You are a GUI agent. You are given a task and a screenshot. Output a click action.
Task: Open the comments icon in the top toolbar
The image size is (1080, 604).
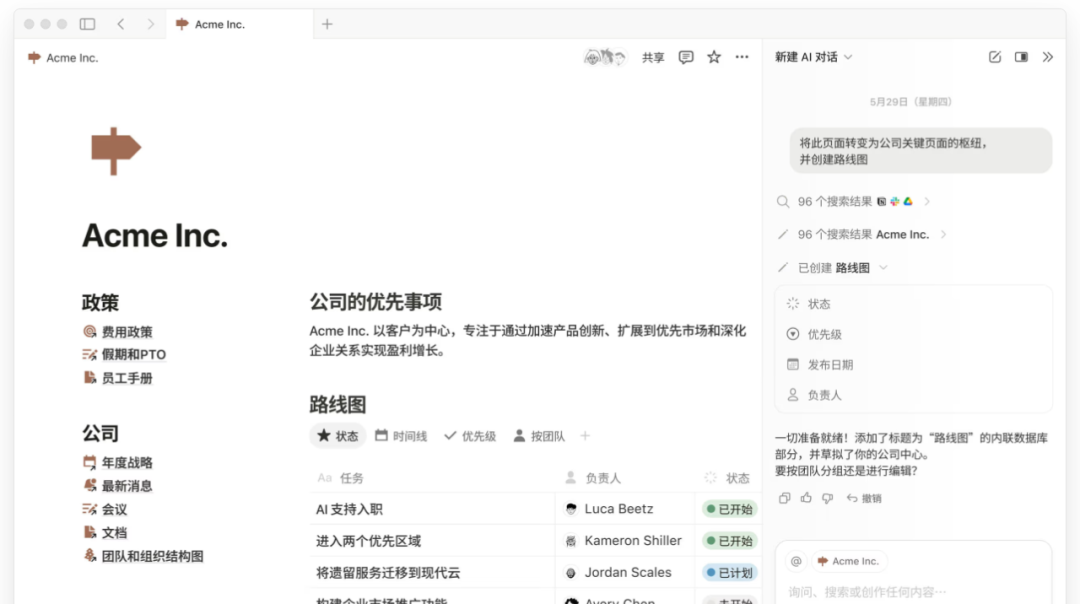tap(685, 57)
